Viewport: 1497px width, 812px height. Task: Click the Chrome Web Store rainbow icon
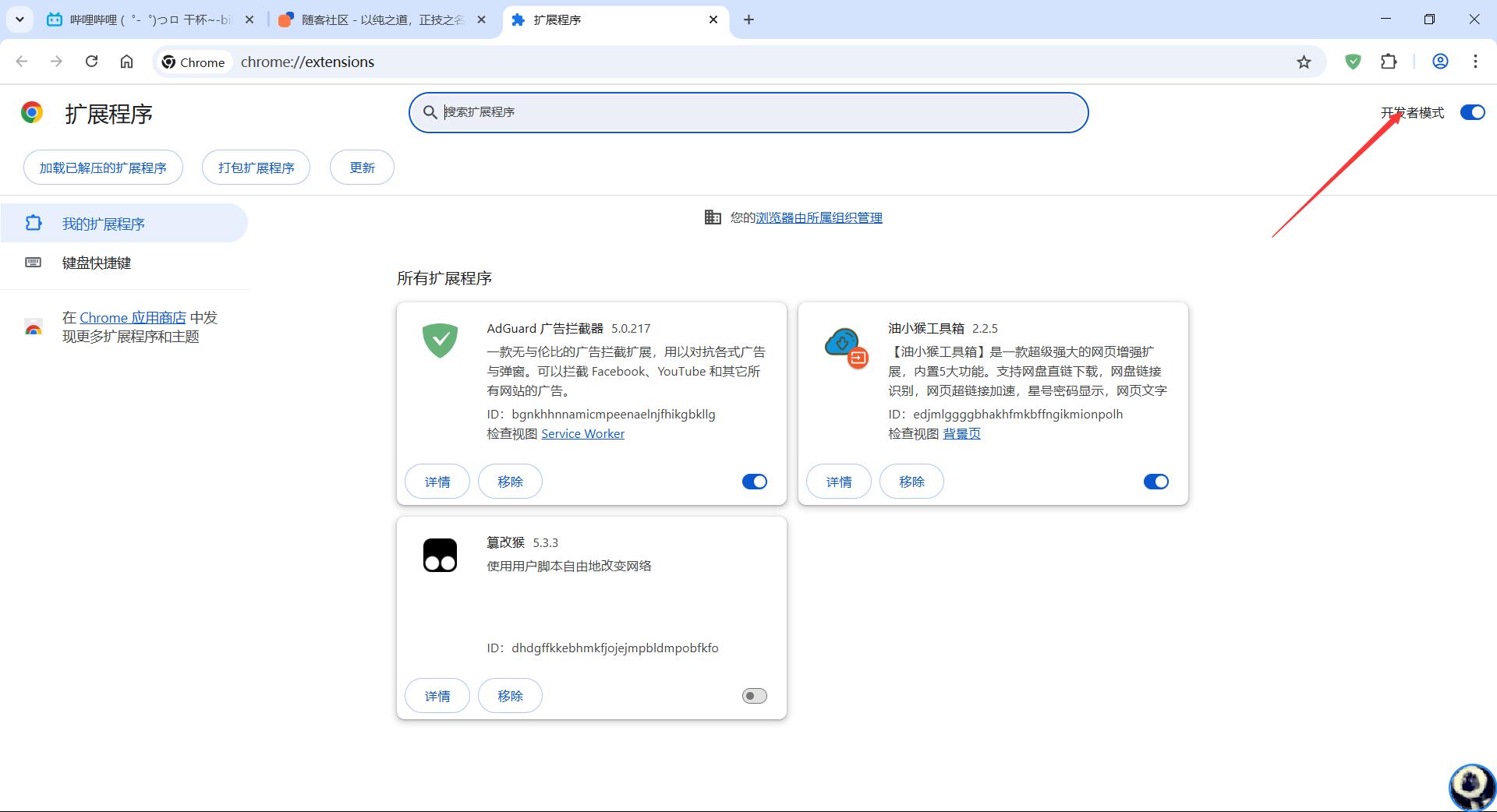pyautogui.click(x=34, y=327)
